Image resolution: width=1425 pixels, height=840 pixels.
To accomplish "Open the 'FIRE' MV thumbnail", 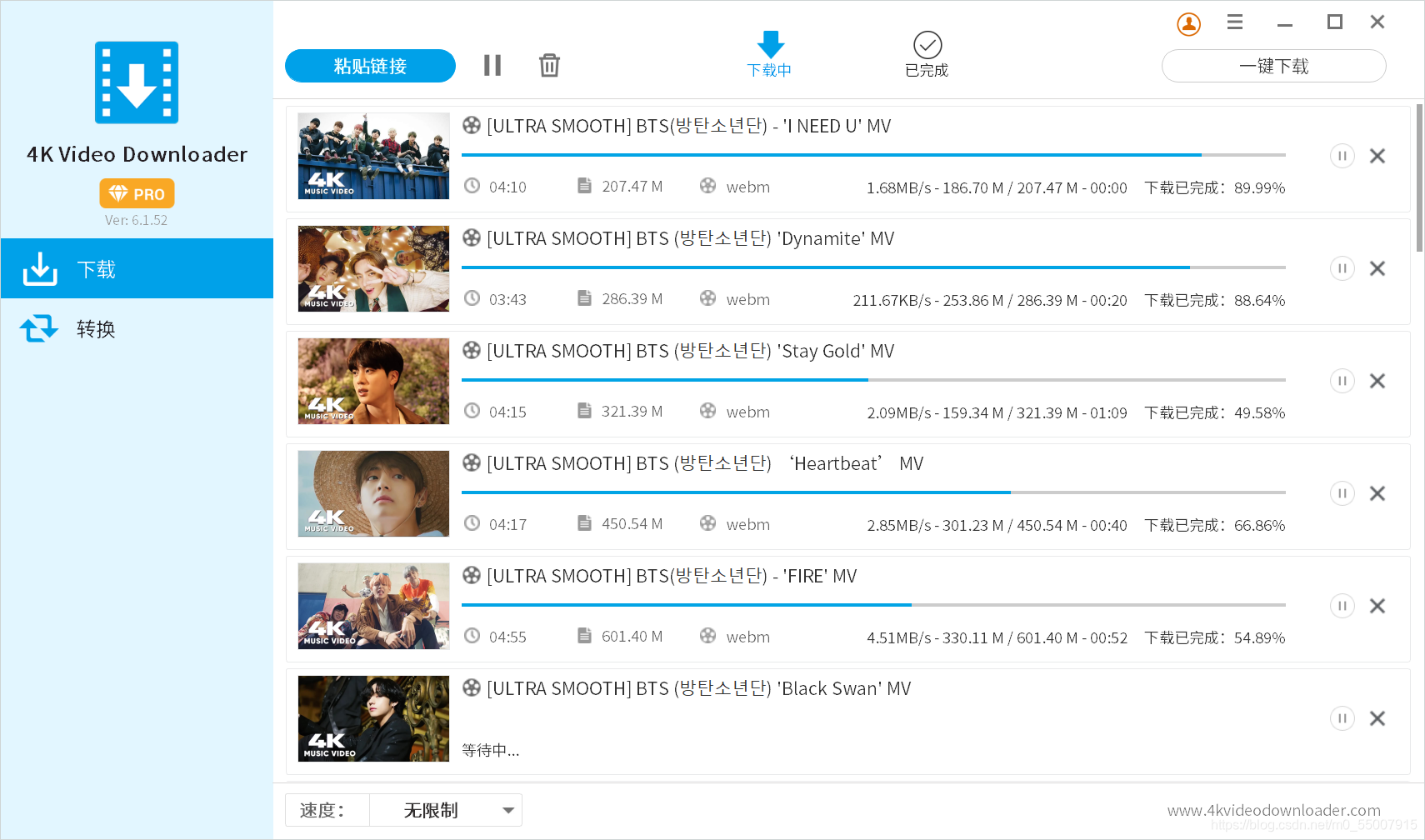I will (x=373, y=606).
